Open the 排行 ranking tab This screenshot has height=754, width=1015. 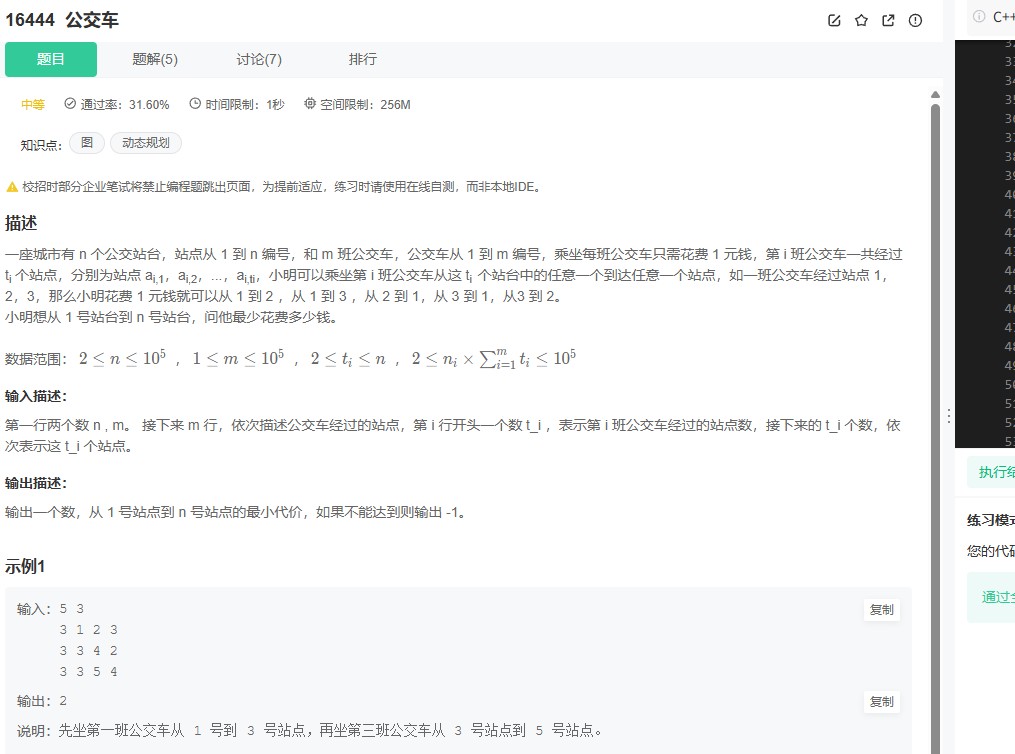pyautogui.click(x=362, y=60)
